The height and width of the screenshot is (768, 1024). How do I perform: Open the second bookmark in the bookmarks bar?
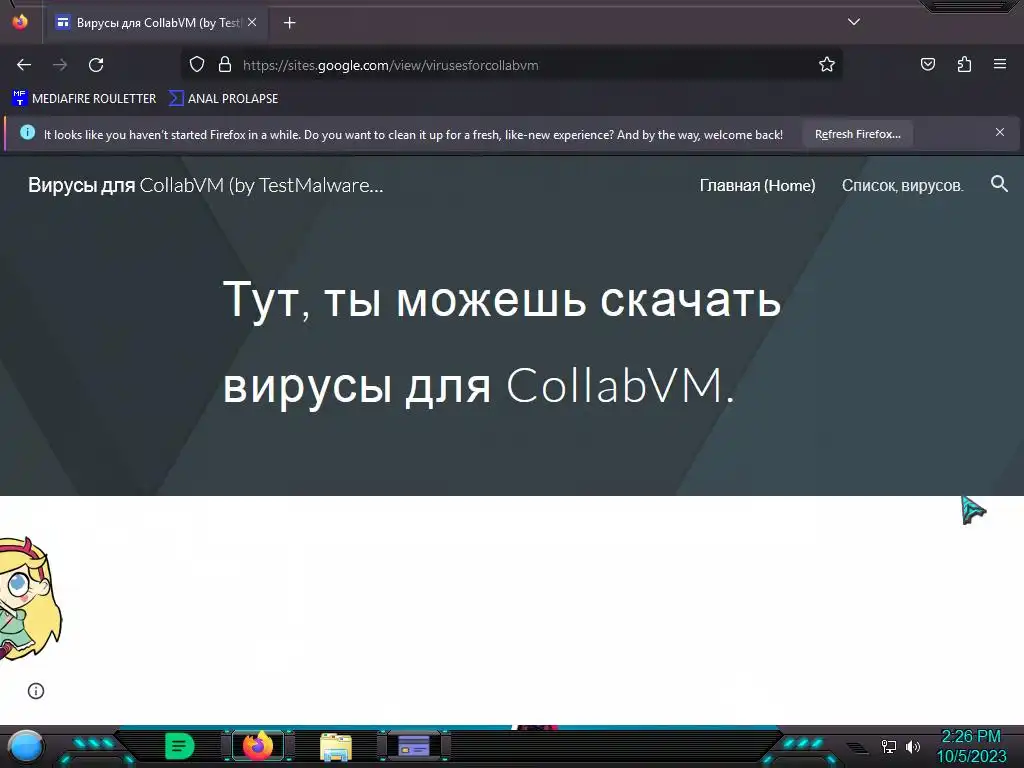(x=223, y=99)
